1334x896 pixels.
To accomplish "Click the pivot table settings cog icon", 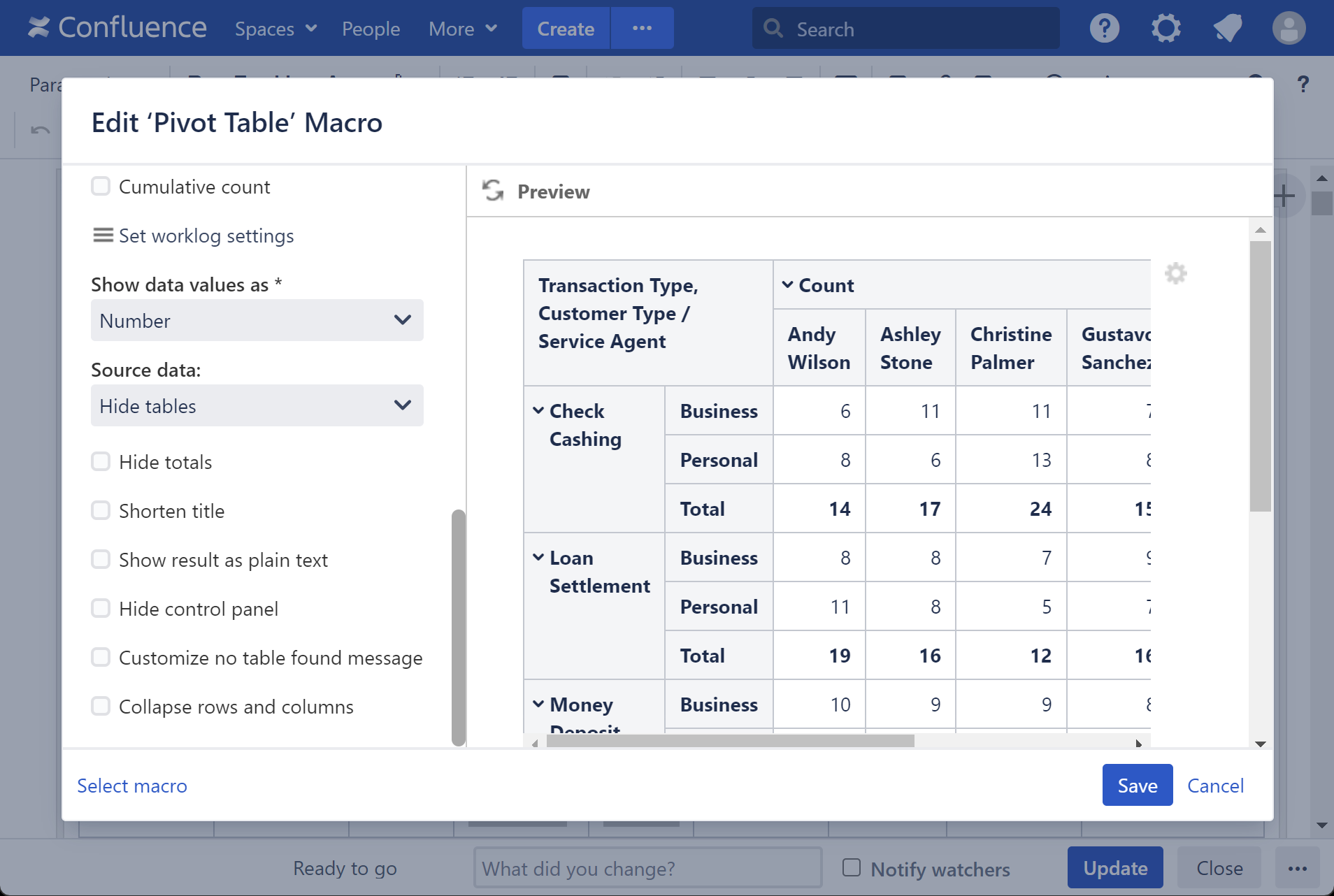I will pyautogui.click(x=1175, y=273).
